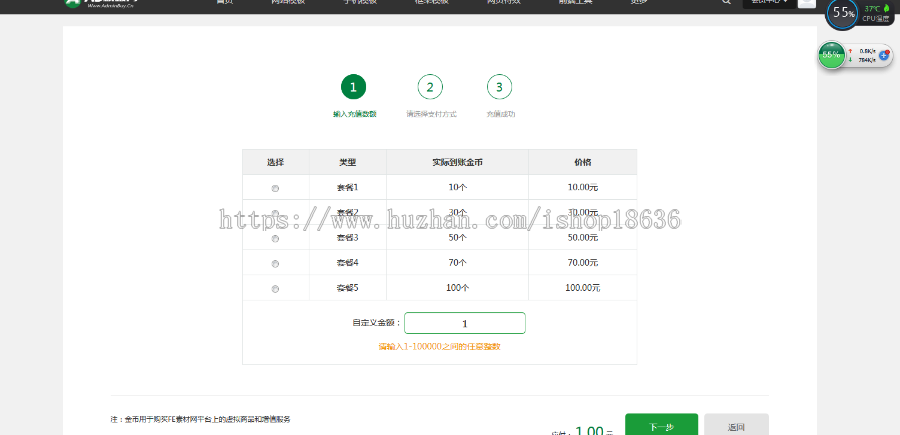Click the 套餐5 type cell

[x=348, y=288]
